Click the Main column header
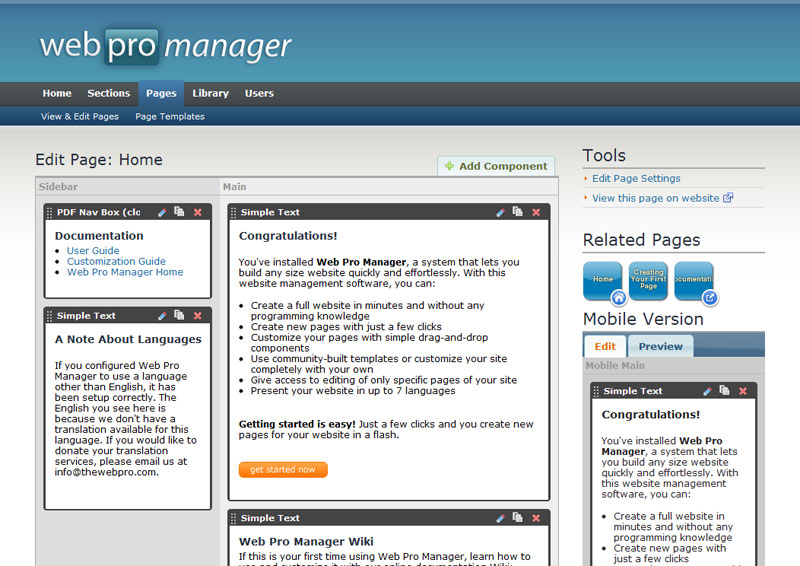 coord(235,187)
